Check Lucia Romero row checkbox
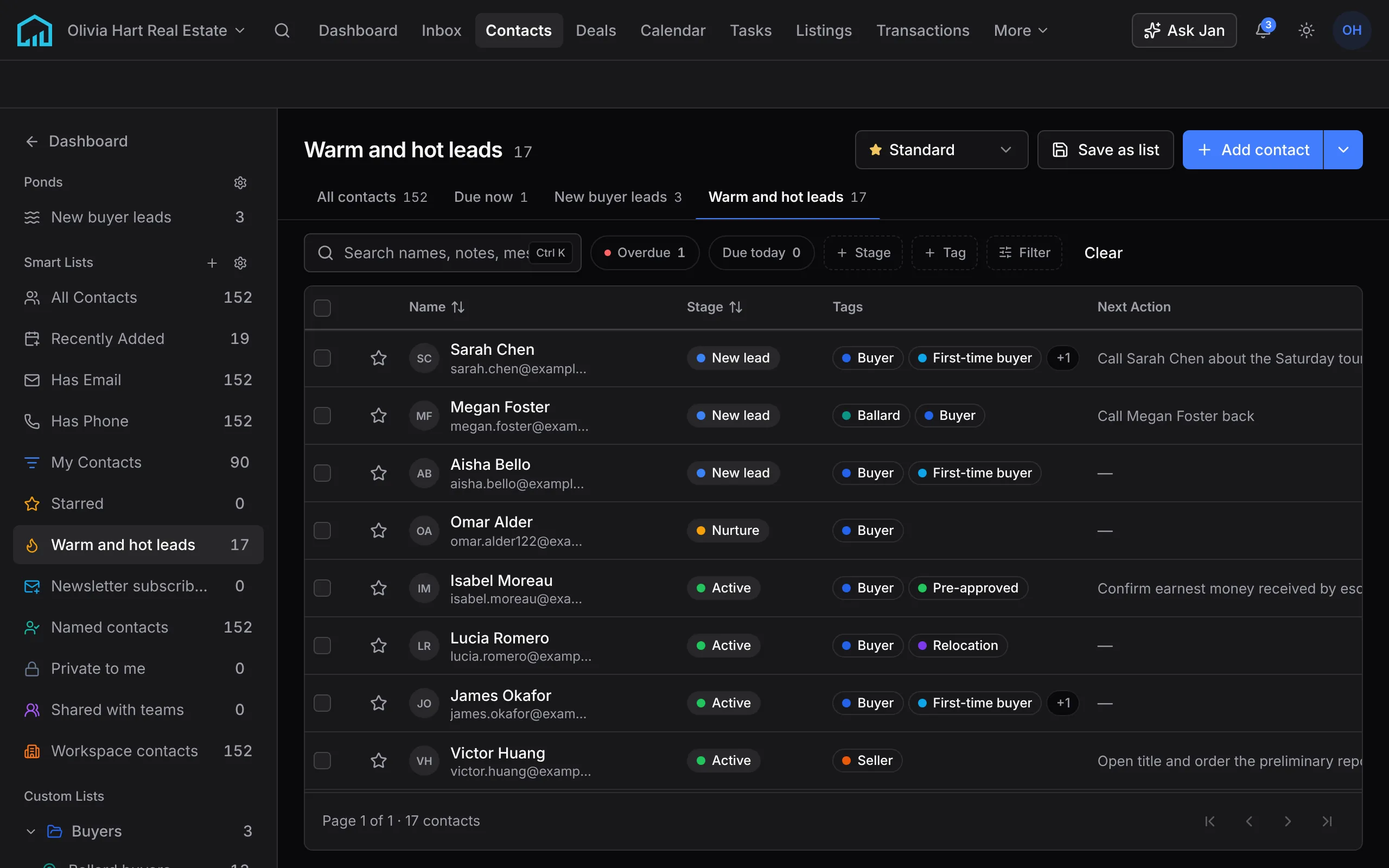The image size is (1389, 868). pyautogui.click(x=322, y=646)
